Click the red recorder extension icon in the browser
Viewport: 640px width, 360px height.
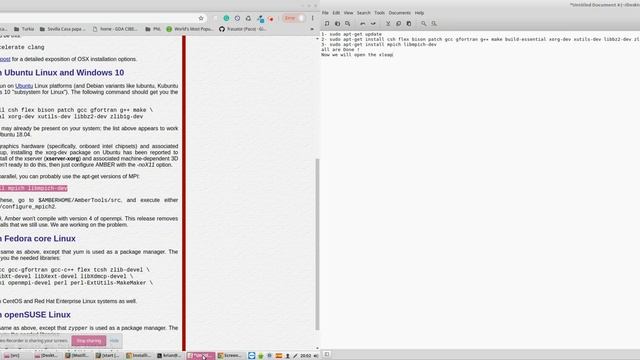point(271,18)
